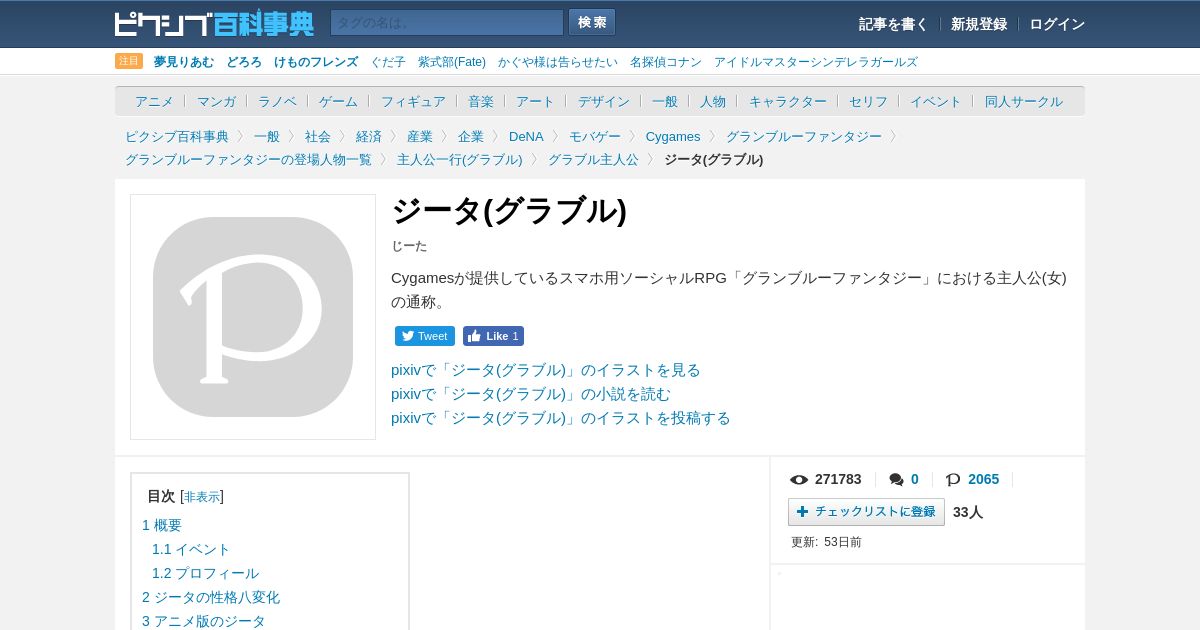Jump to section 1 概要

(x=162, y=525)
